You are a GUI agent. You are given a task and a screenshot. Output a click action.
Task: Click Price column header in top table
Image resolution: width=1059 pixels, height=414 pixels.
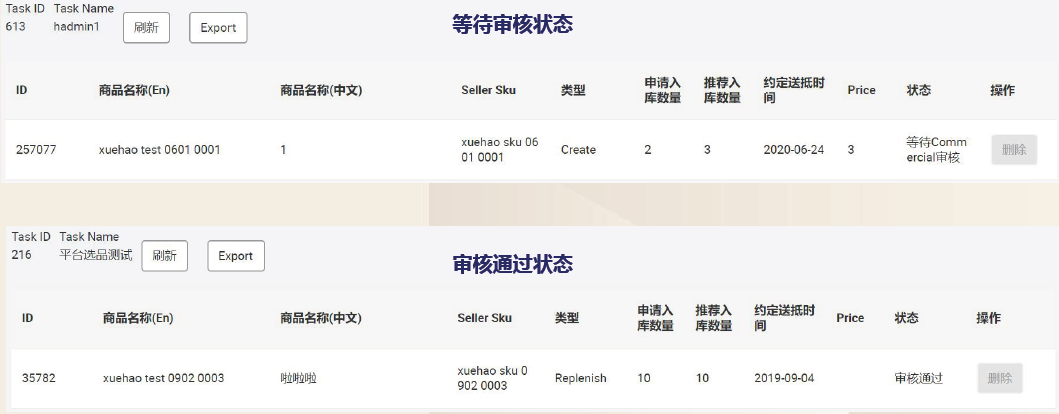[x=861, y=90]
